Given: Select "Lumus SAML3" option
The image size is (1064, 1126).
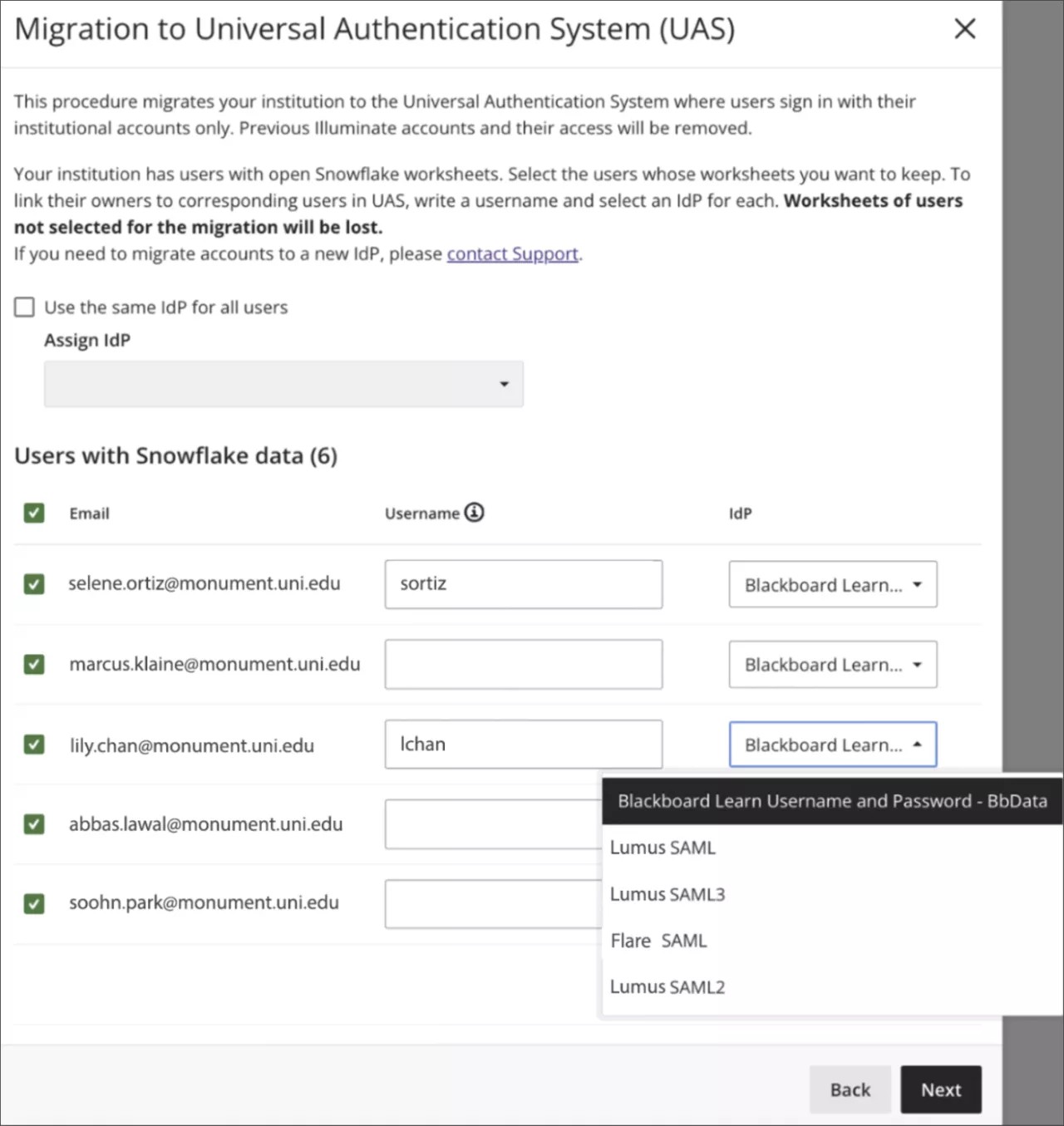Looking at the screenshot, I should click(x=667, y=893).
